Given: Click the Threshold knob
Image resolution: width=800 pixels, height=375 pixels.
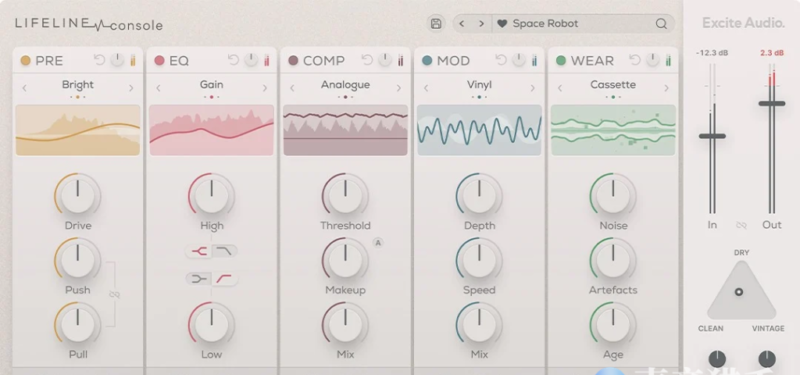Looking at the screenshot, I should [x=345, y=195].
